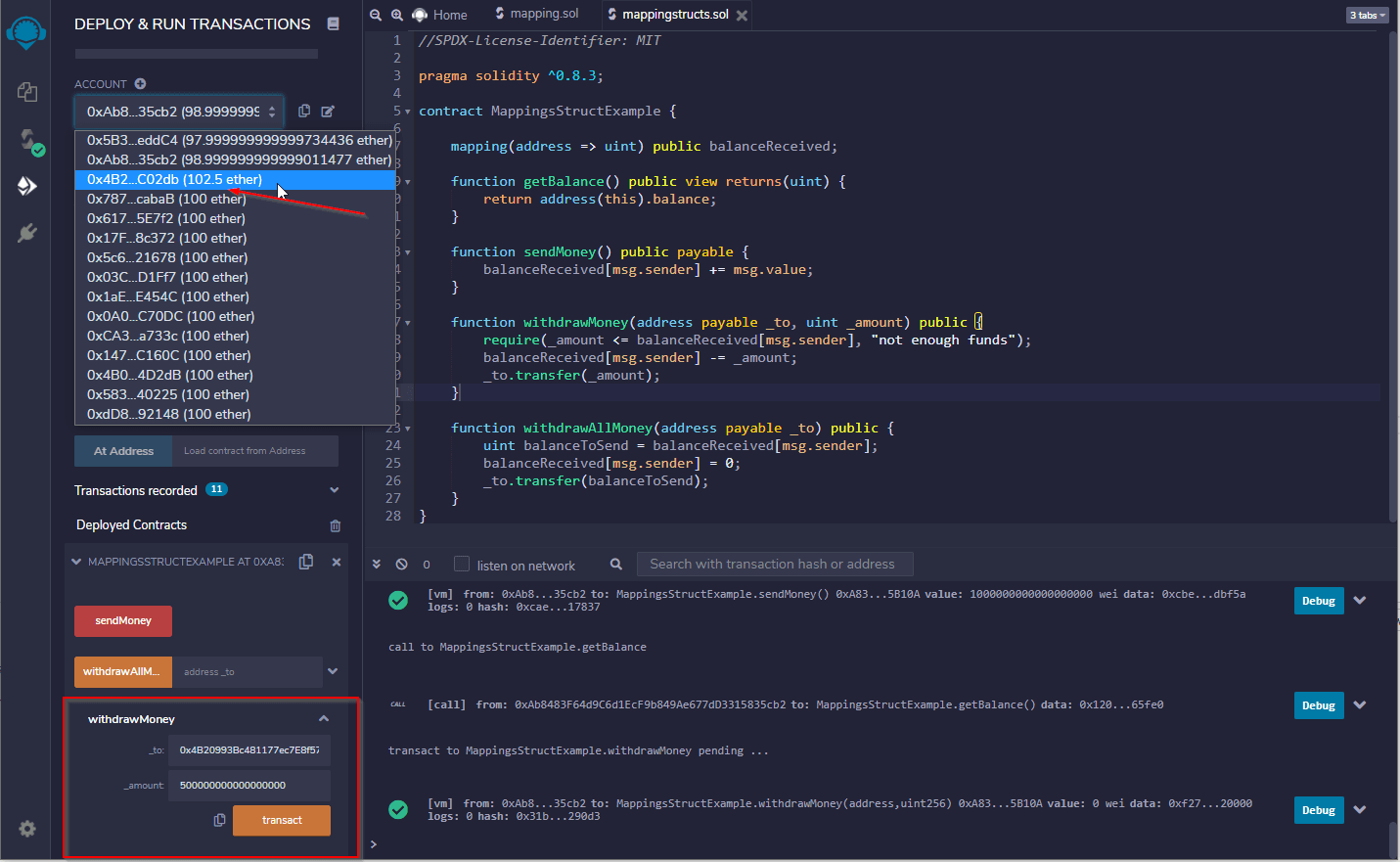The width and height of the screenshot is (1400, 862).
Task: Zoom in the editor font
Action: (x=397, y=15)
